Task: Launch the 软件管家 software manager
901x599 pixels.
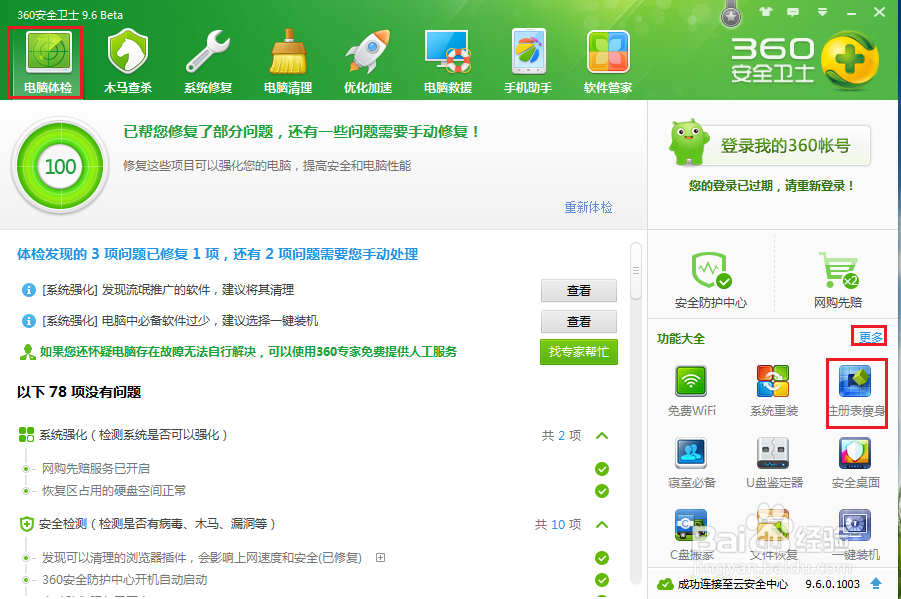Action: [x=608, y=58]
